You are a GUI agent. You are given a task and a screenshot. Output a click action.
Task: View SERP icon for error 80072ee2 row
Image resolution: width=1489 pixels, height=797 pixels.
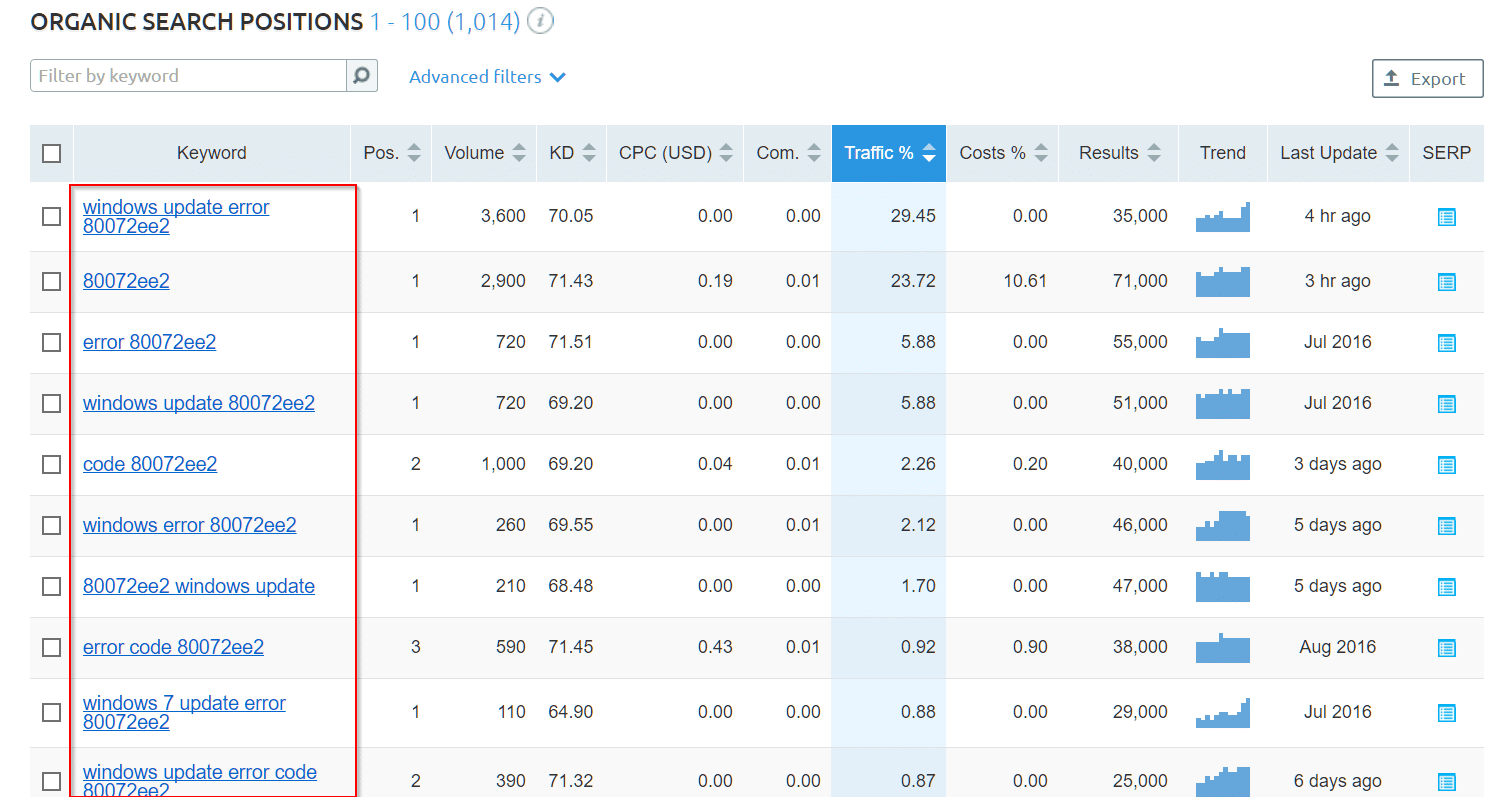point(1446,343)
